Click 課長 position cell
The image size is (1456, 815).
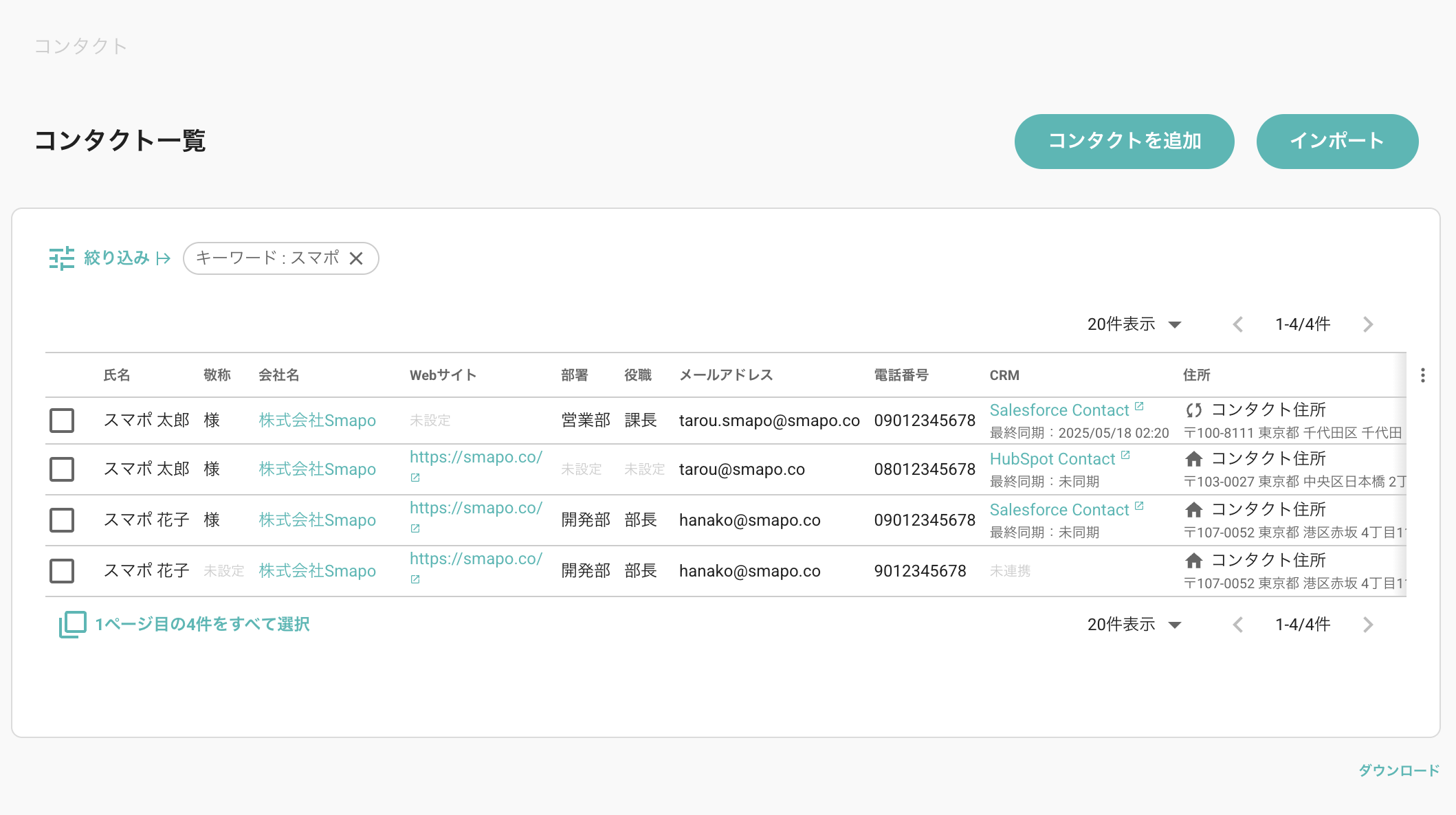coord(641,421)
